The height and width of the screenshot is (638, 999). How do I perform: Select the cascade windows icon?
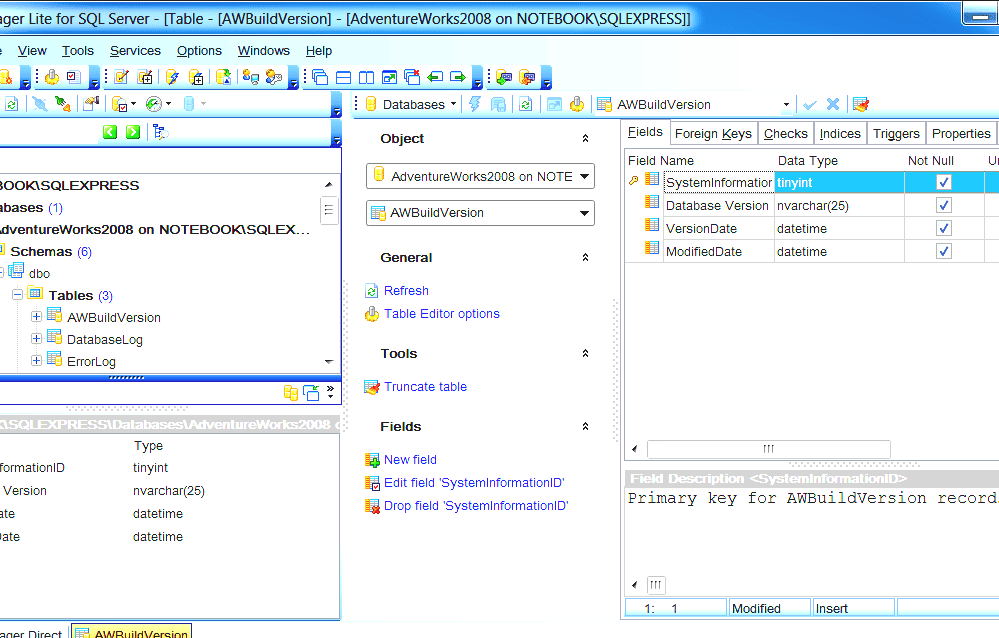[x=320, y=77]
